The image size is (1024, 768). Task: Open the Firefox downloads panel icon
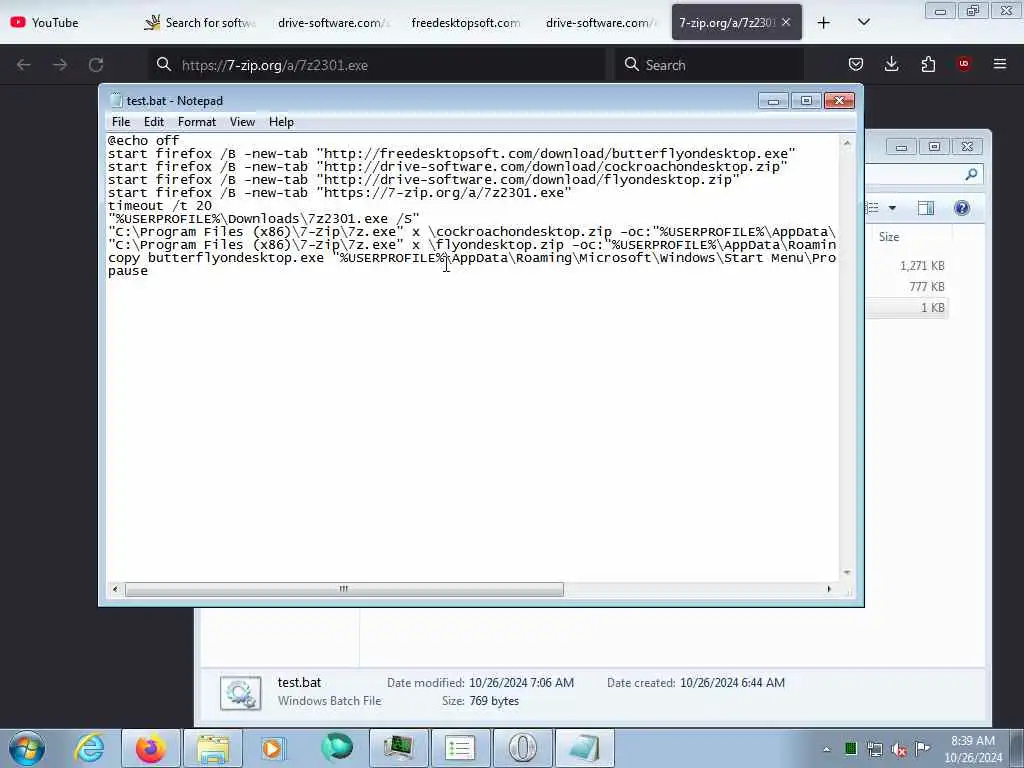[x=891, y=64]
